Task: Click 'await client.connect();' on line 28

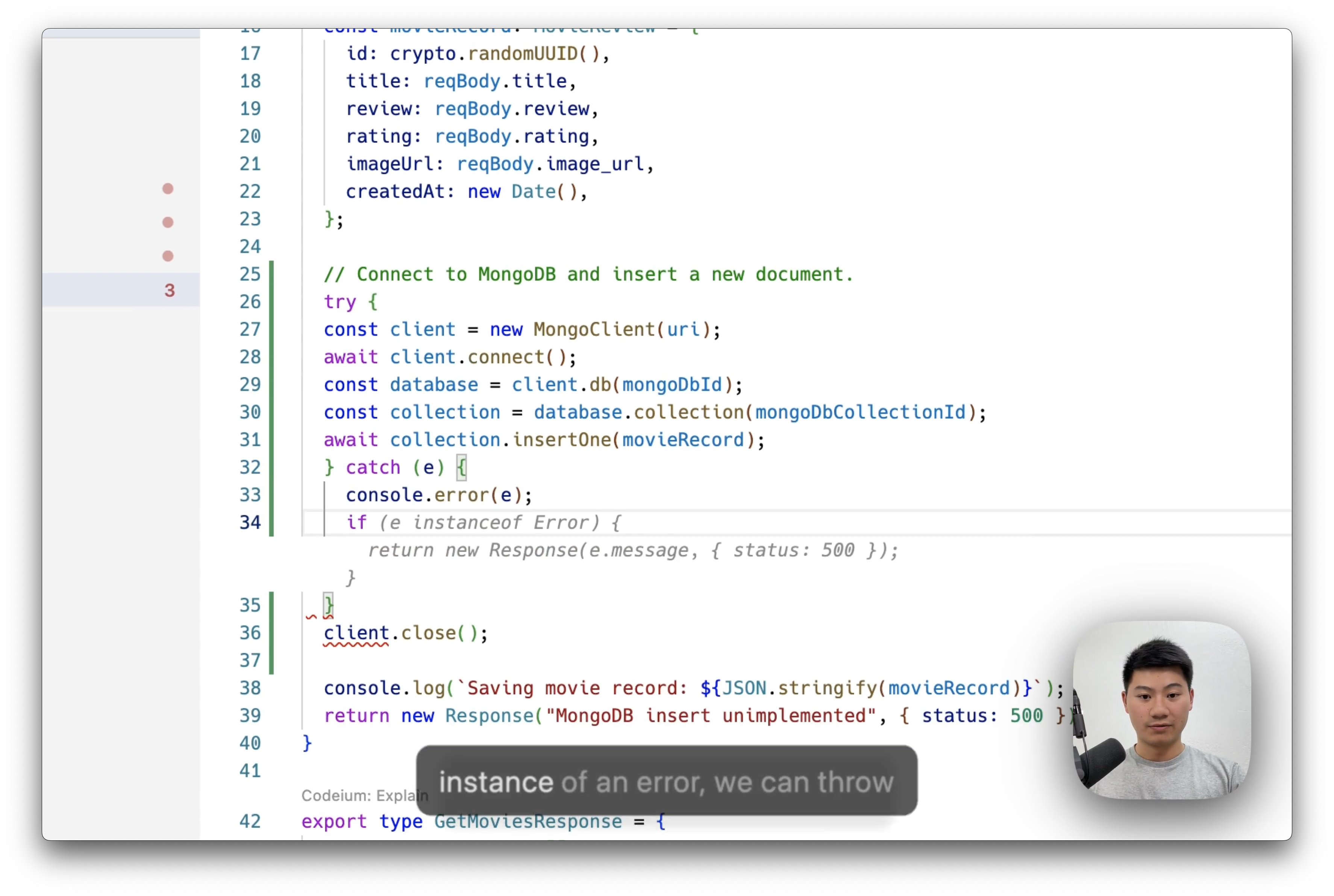Action: [450, 357]
